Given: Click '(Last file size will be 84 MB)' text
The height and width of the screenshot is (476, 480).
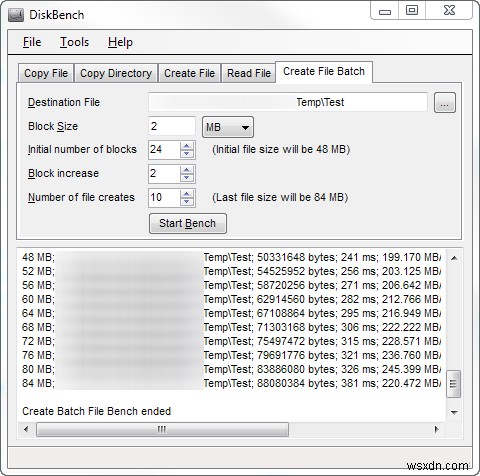Looking at the screenshot, I should point(280,197).
